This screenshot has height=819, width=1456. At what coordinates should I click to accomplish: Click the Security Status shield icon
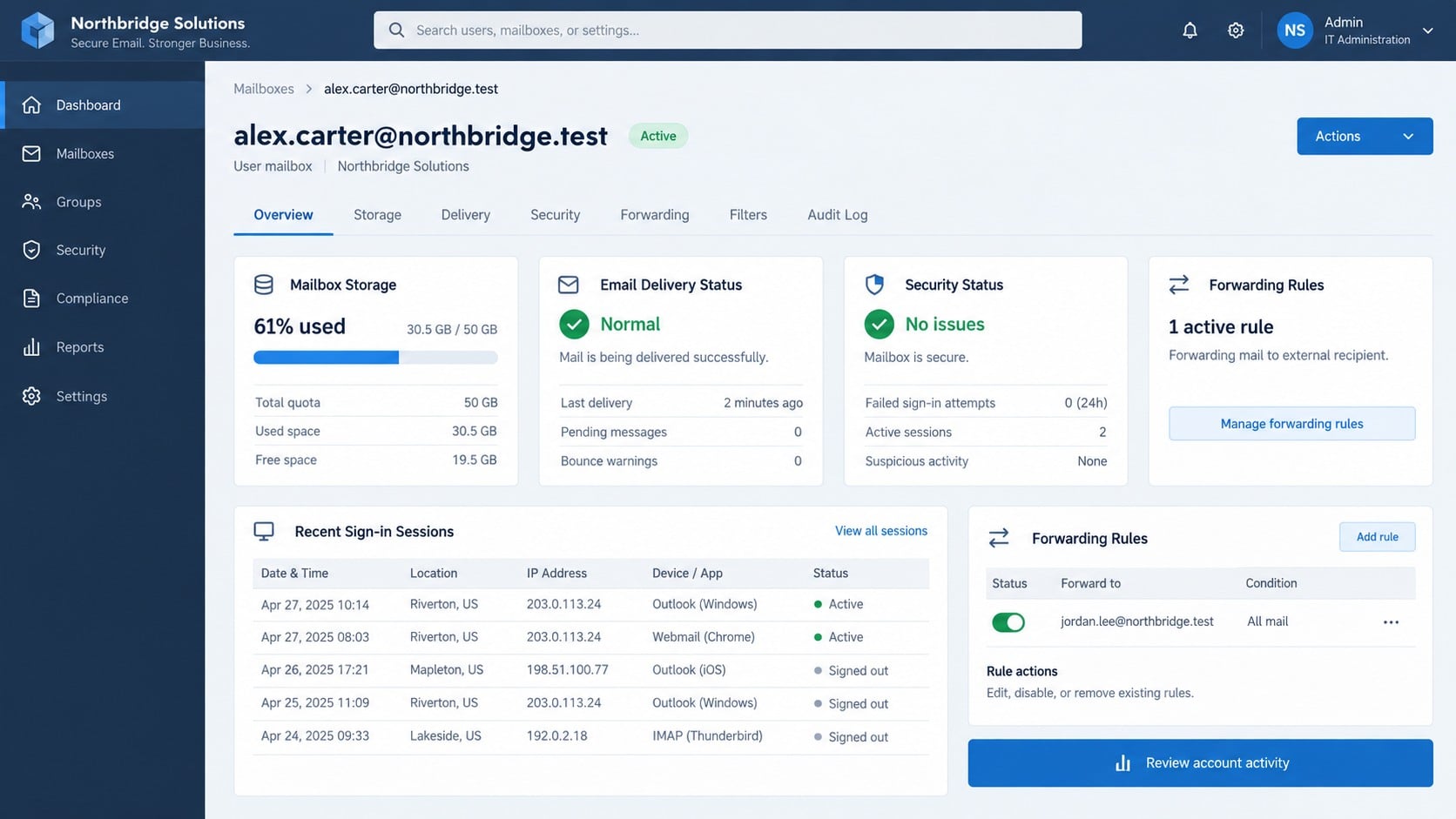pyautogui.click(x=874, y=285)
